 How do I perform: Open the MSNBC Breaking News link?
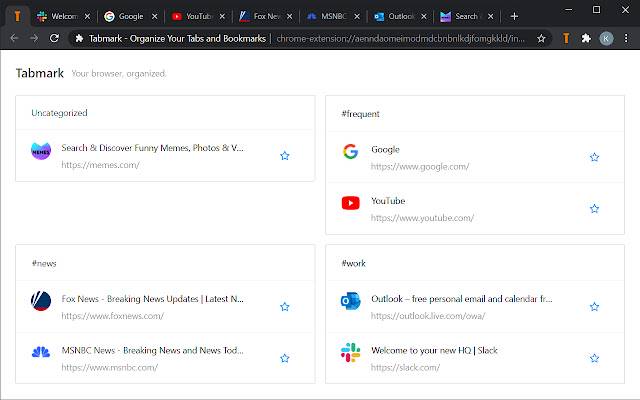152,350
